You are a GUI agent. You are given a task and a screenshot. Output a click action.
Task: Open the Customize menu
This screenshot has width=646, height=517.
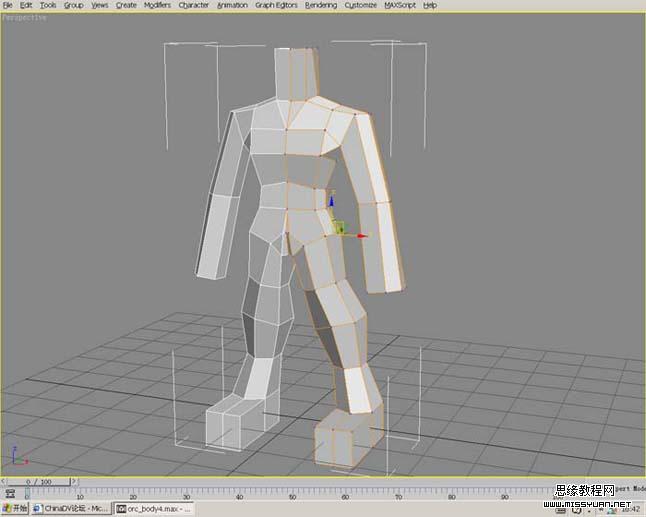coord(360,5)
